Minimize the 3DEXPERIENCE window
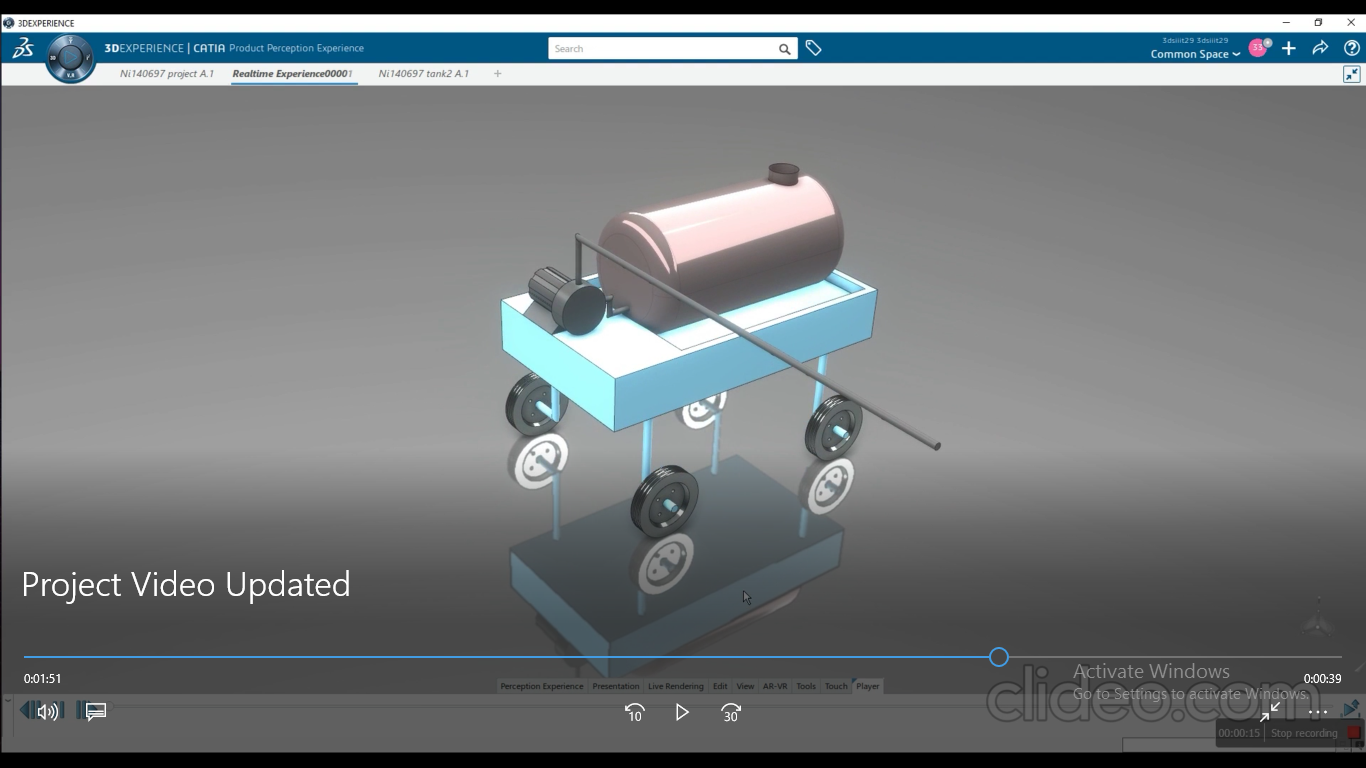Image resolution: width=1366 pixels, height=768 pixels. pos(1286,22)
